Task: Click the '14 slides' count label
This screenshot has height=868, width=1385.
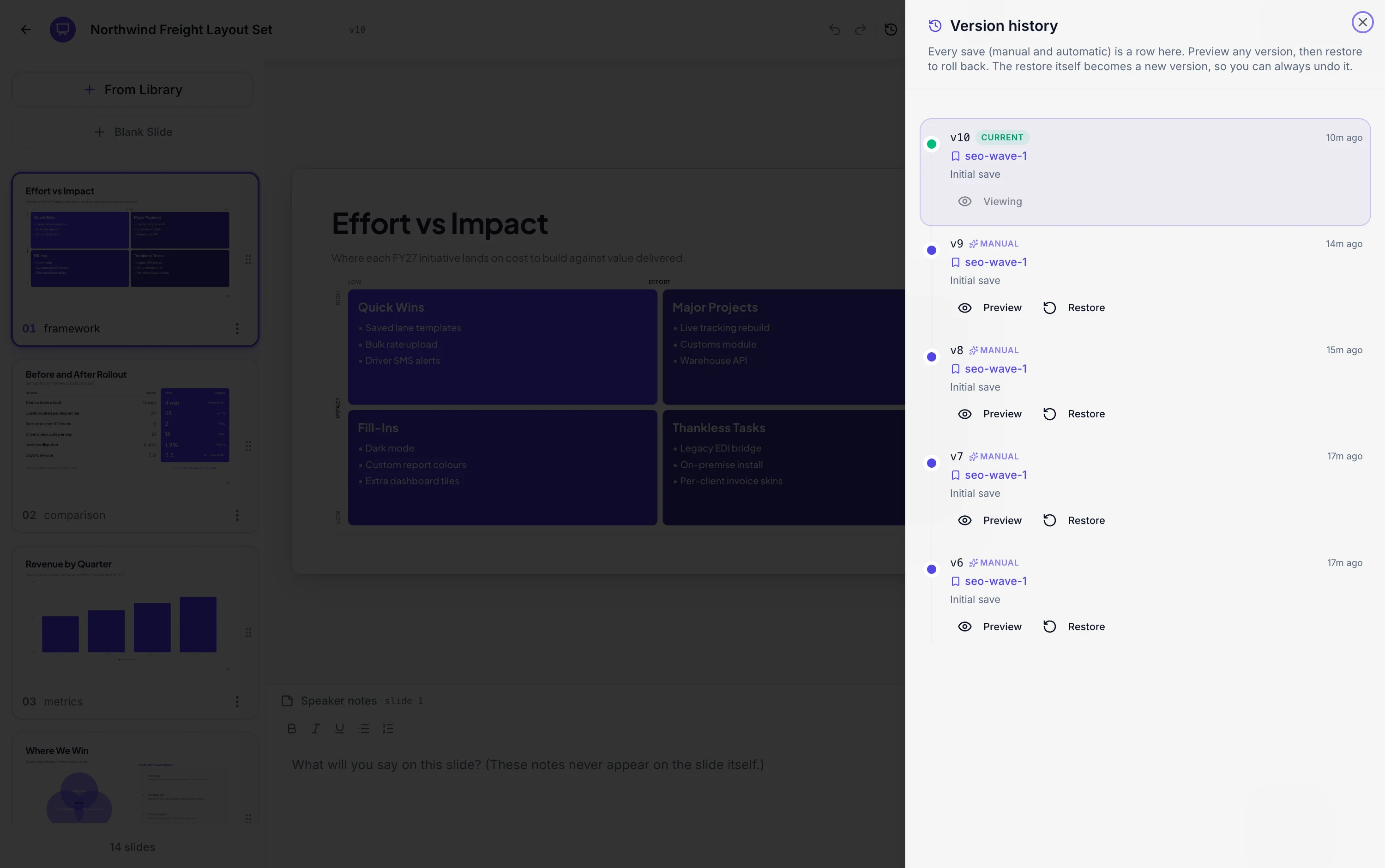Action: tap(132, 847)
